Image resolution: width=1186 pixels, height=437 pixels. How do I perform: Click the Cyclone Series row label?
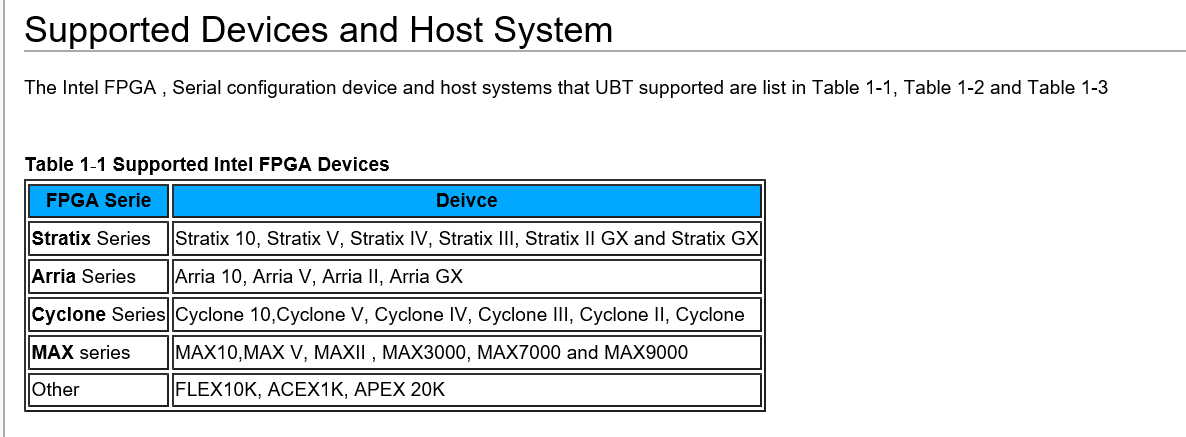[98, 315]
